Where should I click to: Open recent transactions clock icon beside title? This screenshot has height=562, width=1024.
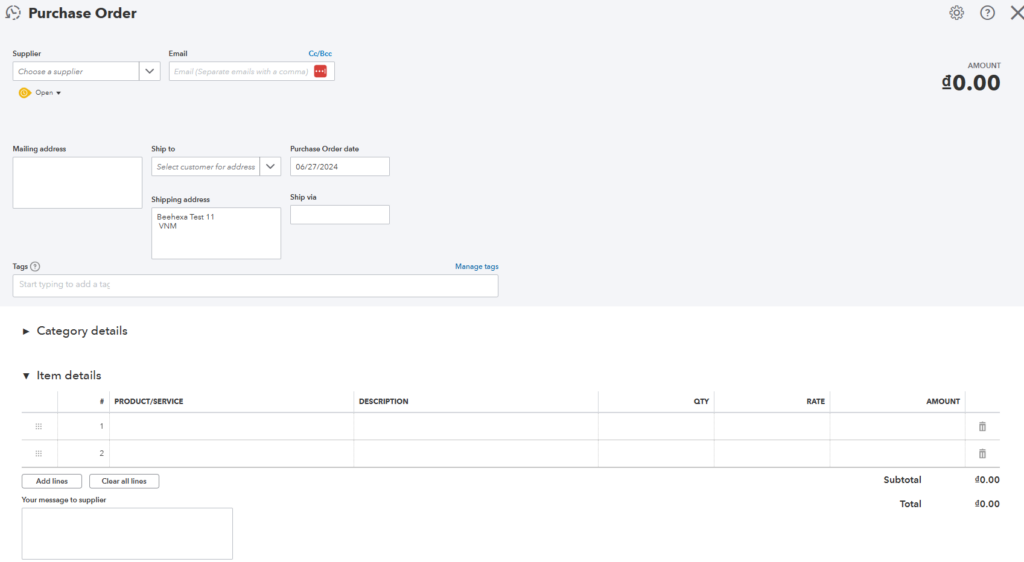tap(13, 13)
